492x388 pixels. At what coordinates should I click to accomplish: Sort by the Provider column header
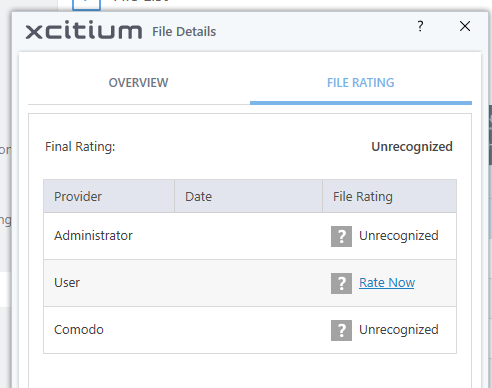point(109,196)
